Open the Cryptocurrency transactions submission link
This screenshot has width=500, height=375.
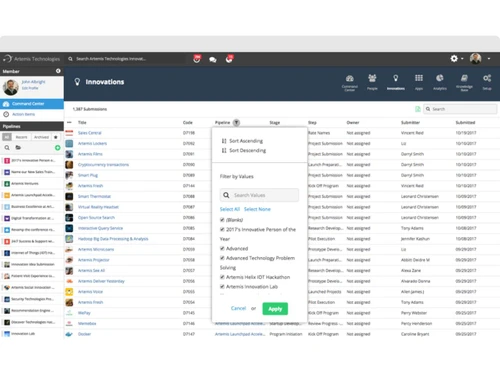tap(103, 165)
